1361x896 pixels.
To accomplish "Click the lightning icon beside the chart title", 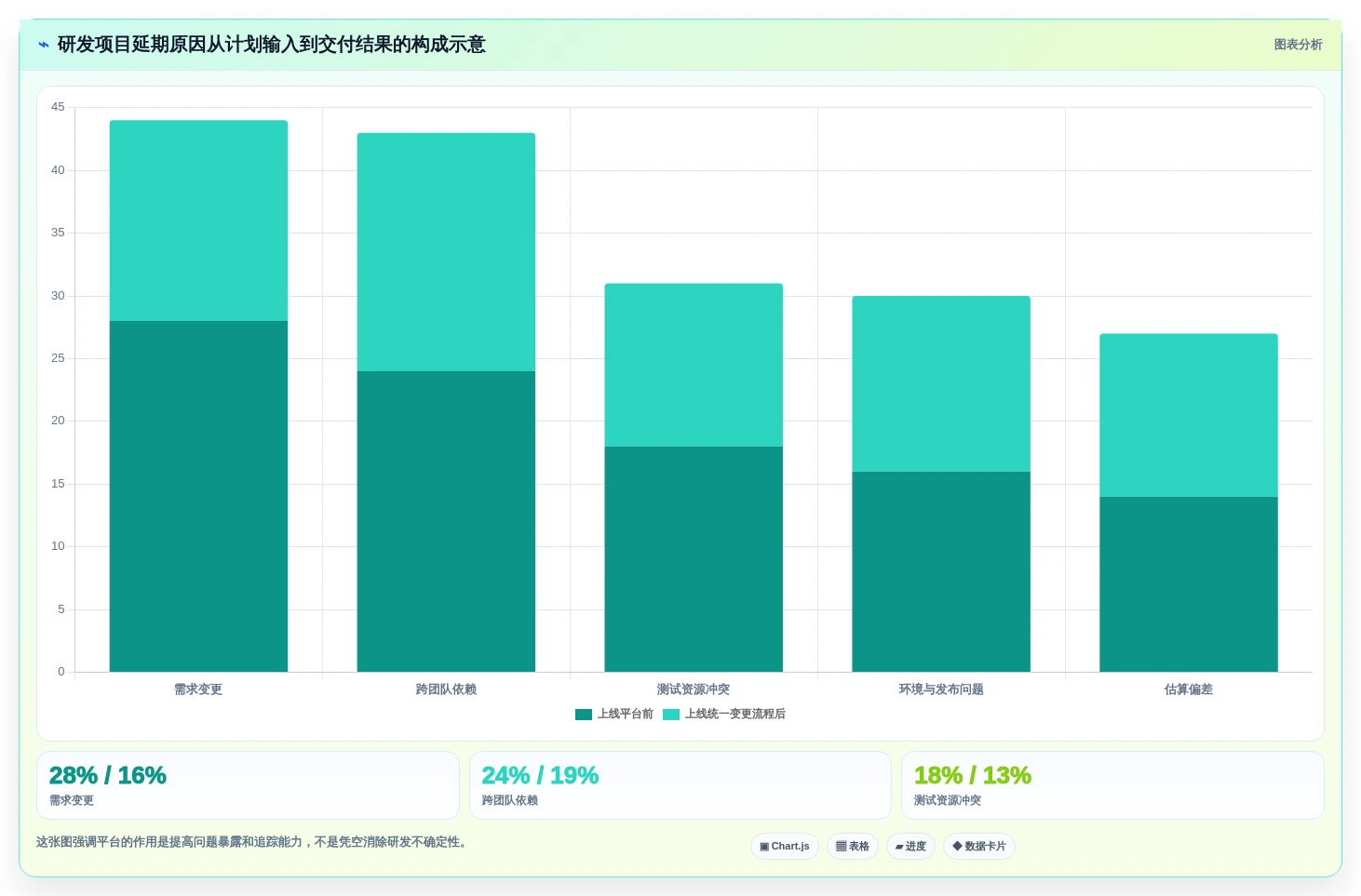I will [43, 45].
